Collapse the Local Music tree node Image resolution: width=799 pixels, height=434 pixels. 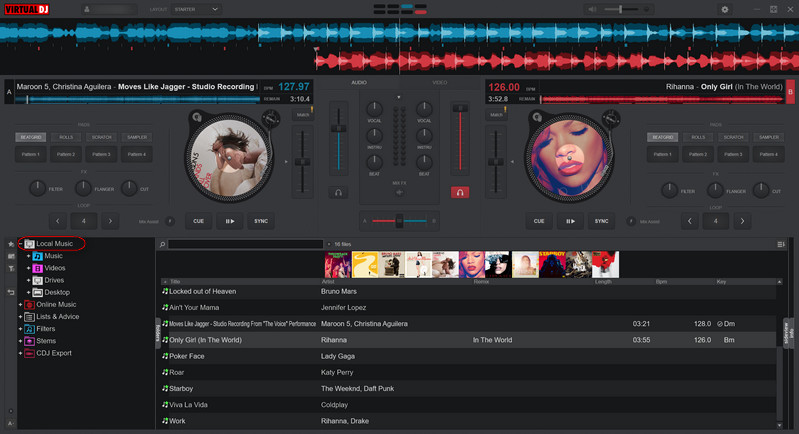pos(20,244)
